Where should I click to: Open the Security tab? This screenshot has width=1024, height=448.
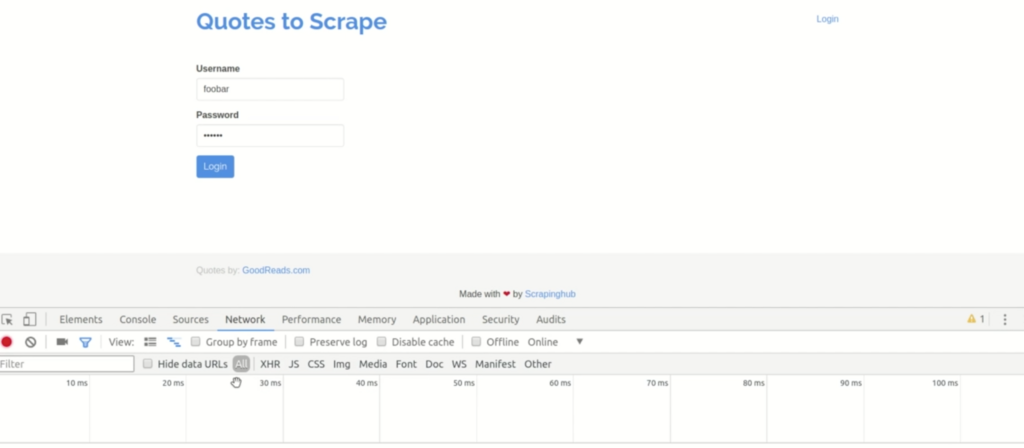[x=500, y=319]
